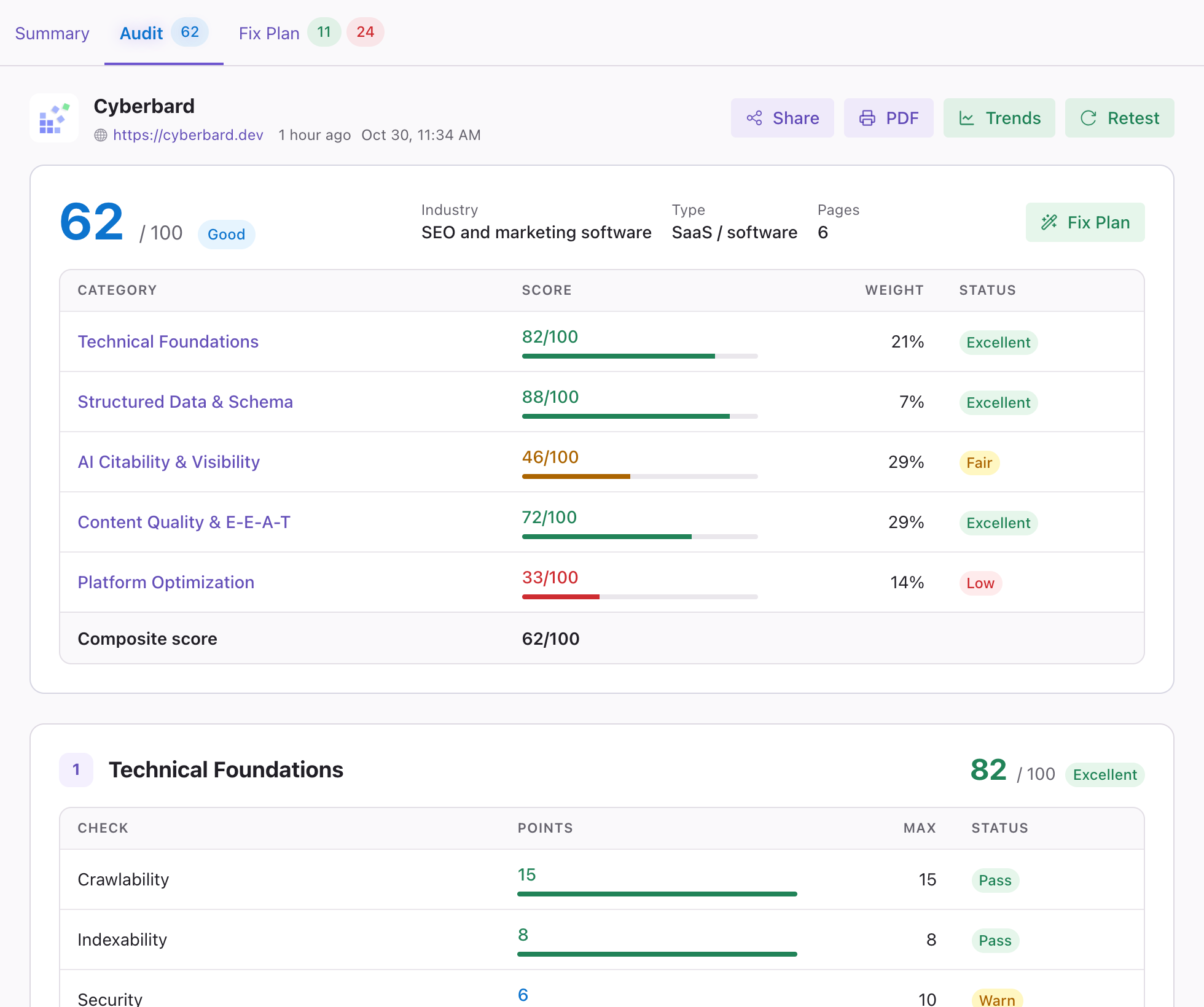Click the Pass badge for Crawlability
Viewport: 1204px width, 1007px height.
point(995,880)
